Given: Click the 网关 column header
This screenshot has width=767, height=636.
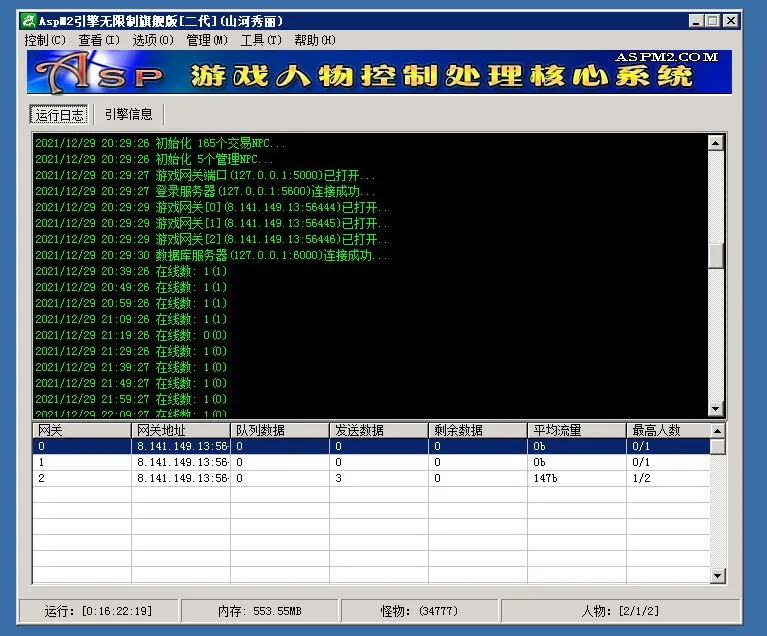Looking at the screenshot, I should (x=82, y=431).
